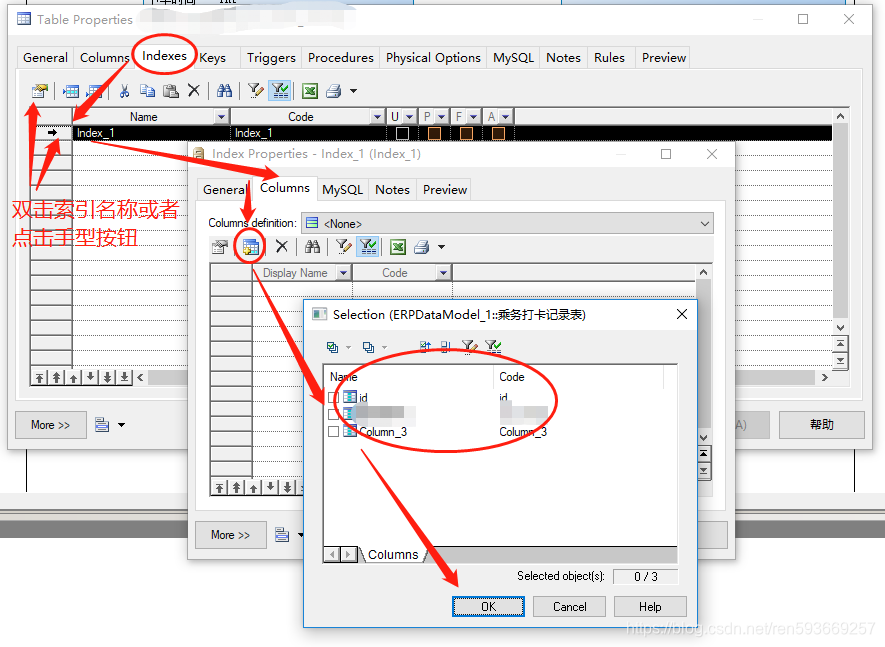Click the Print icon in Table Properties toolbar
Viewport: 885px width, 647px height.
(334, 91)
